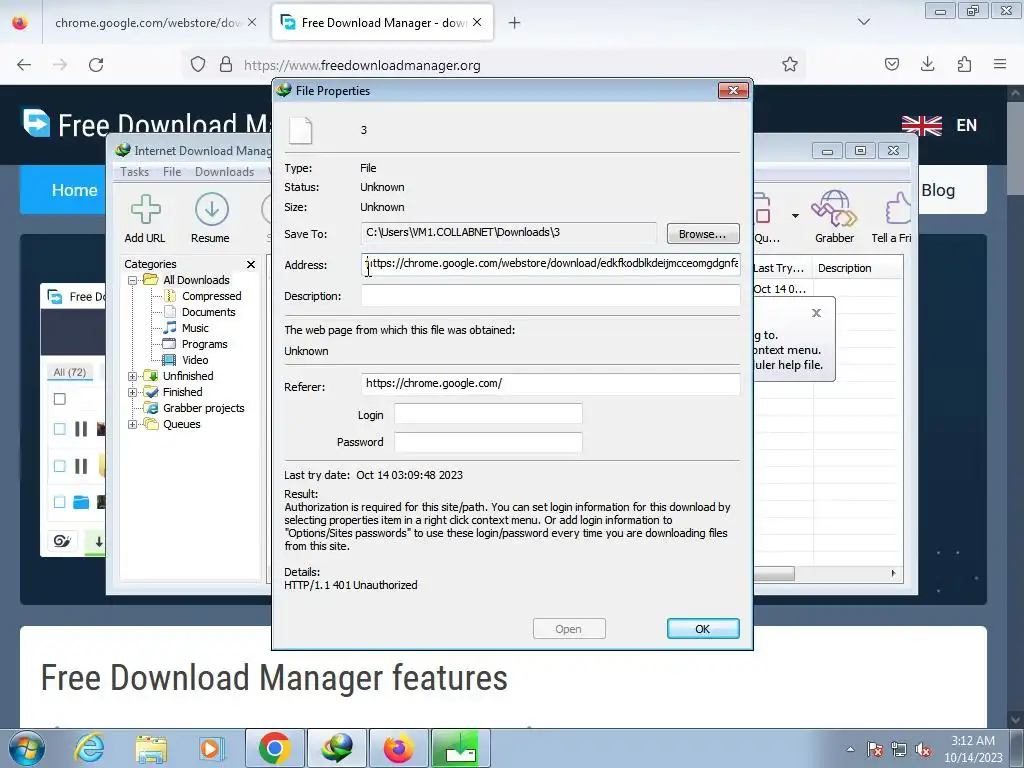The image size is (1024, 768).
Task: Click the Tell a Friend toolbar icon
Action: [897, 210]
